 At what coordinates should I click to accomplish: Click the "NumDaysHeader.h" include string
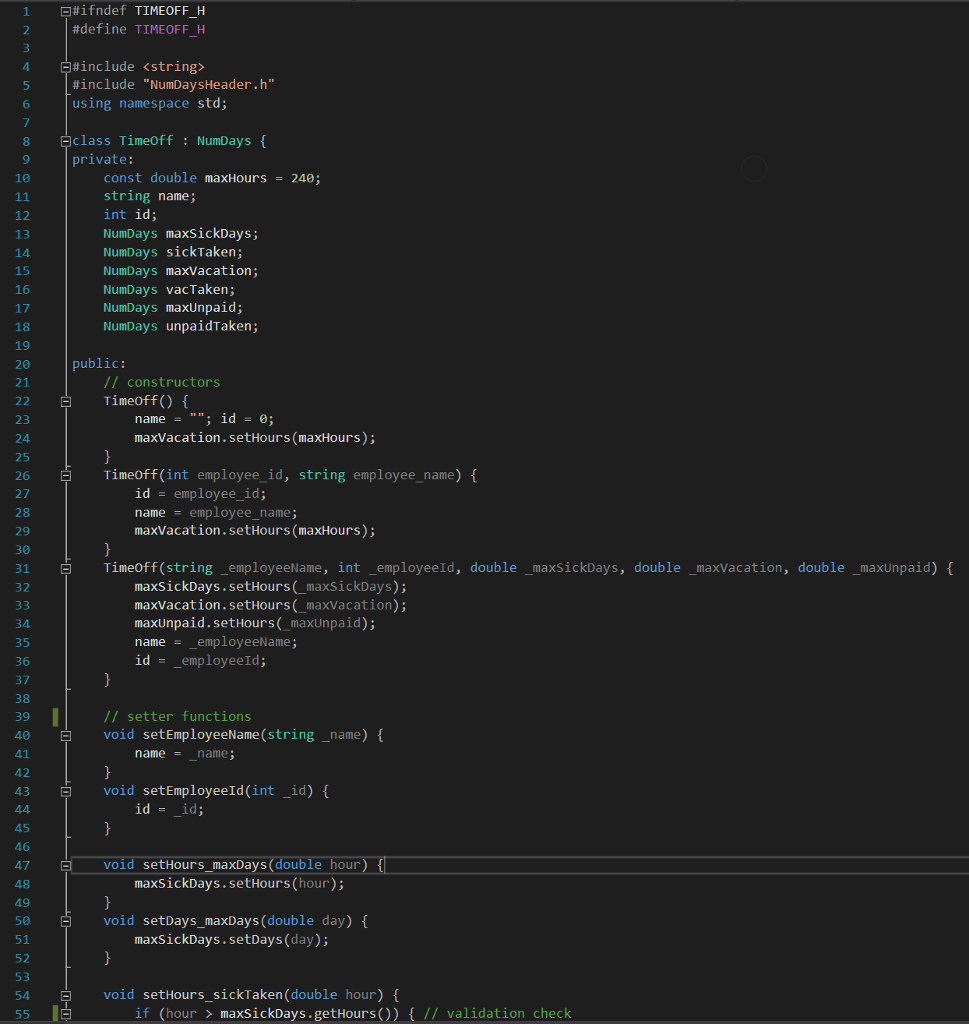(x=208, y=85)
